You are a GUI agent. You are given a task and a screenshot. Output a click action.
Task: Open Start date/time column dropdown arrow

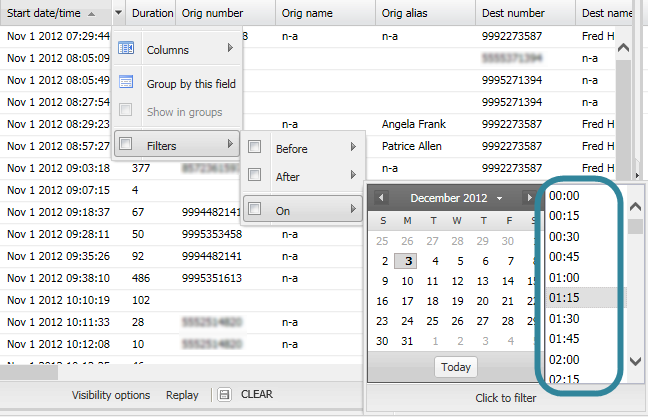[119, 14]
